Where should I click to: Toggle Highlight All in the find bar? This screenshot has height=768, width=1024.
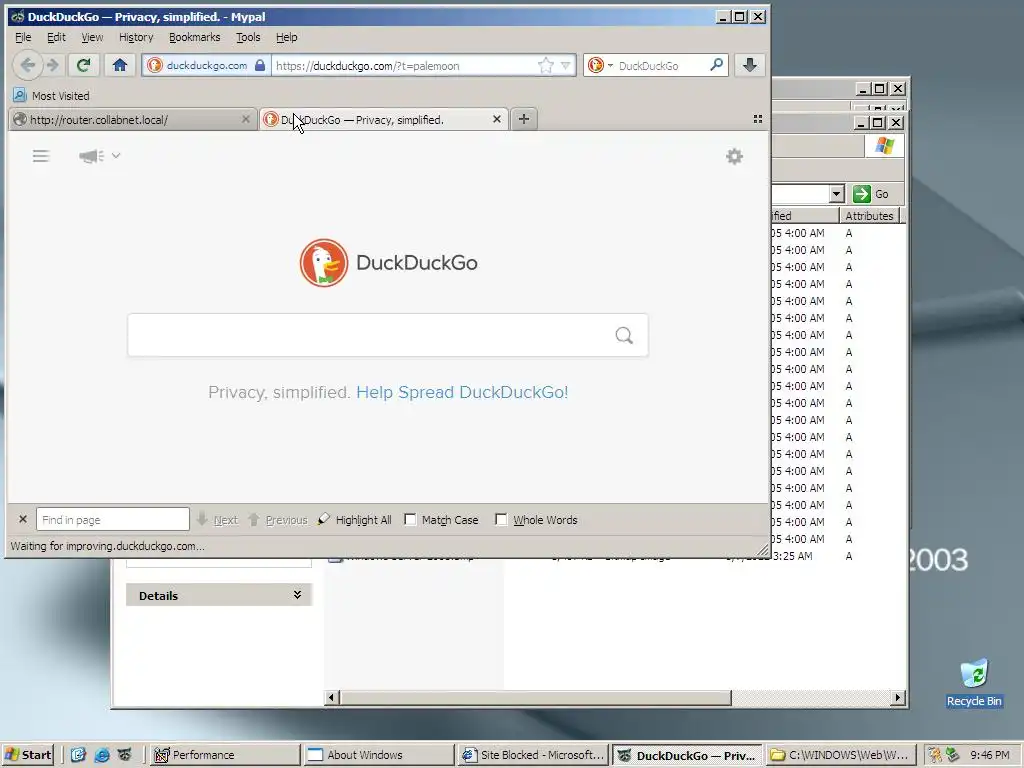(x=355, y=520)
